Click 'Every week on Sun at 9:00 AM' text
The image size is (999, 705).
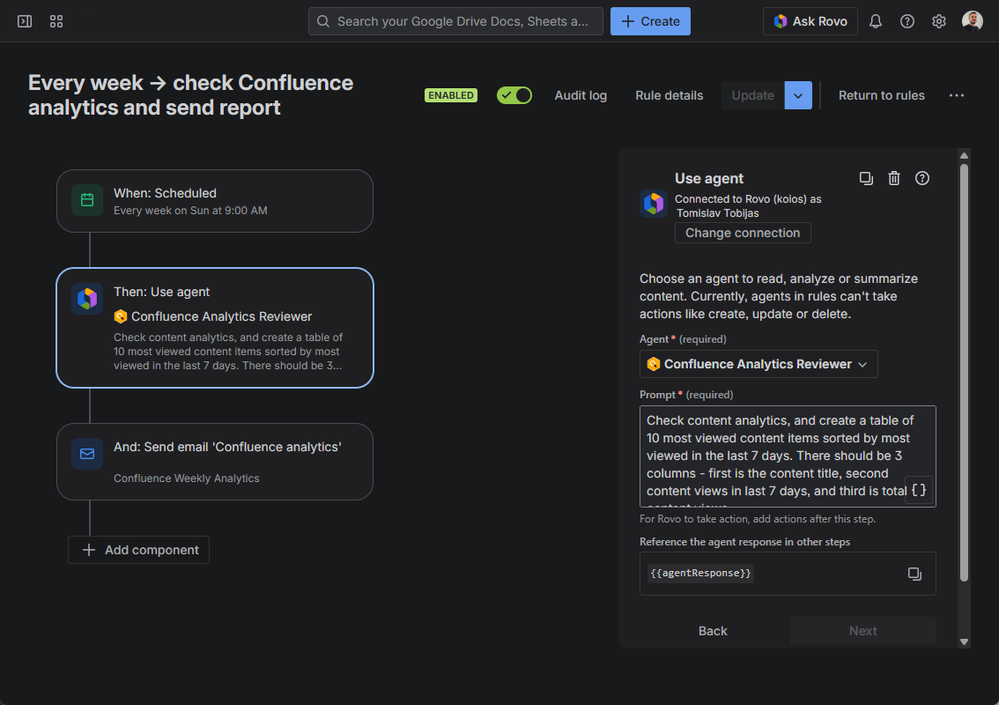[x=190, y=210]
